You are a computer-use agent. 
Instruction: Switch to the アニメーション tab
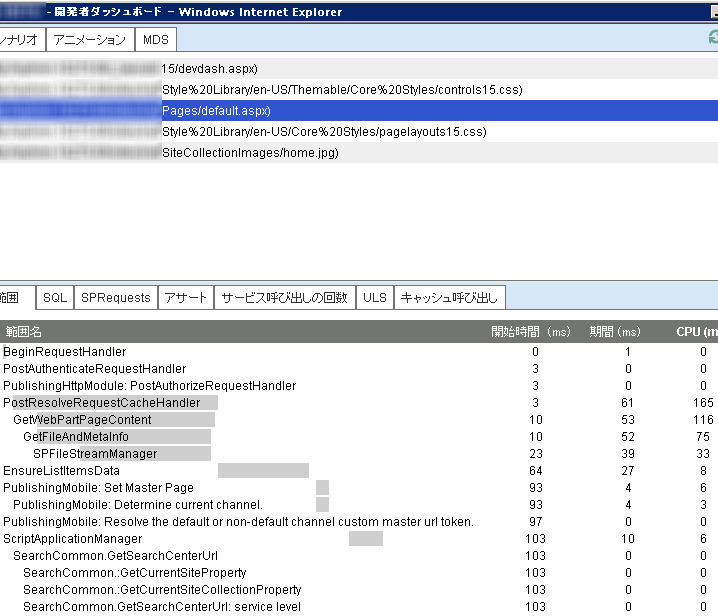90,40
